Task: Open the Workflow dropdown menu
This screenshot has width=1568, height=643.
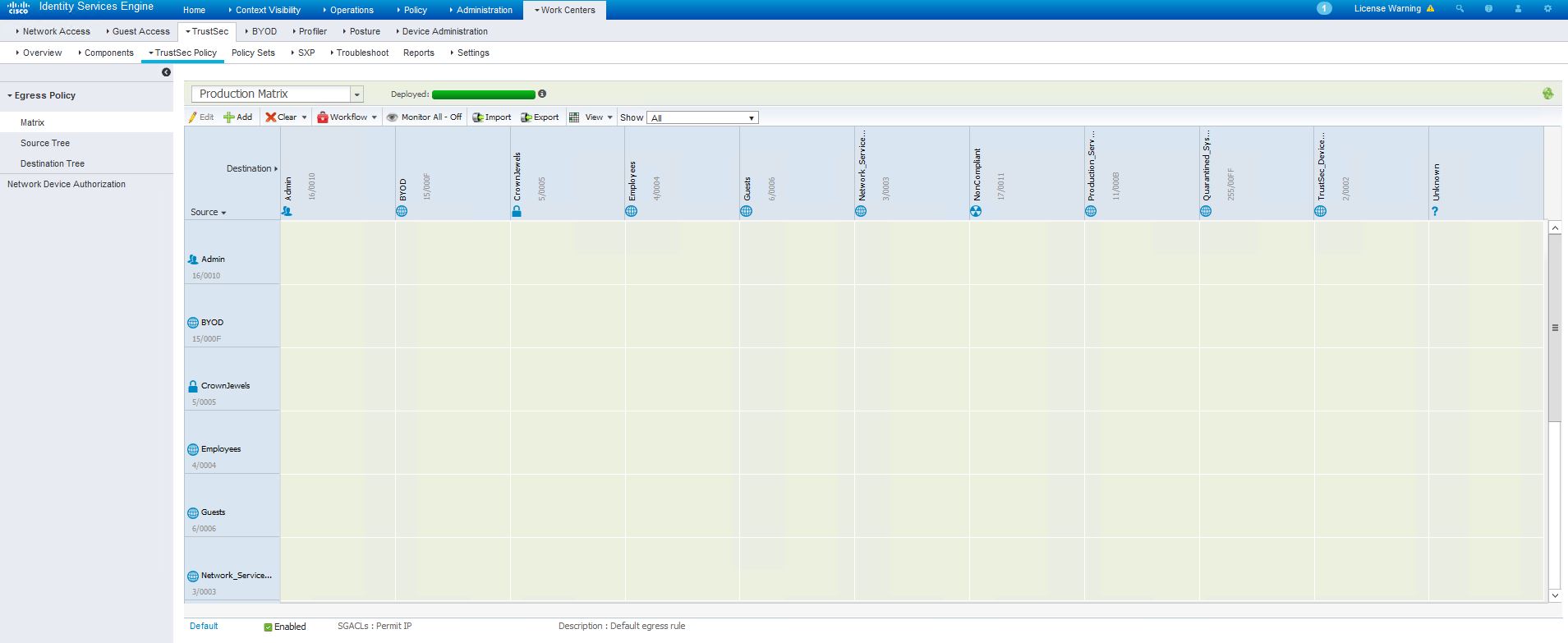Action: (x=347, y=117)
